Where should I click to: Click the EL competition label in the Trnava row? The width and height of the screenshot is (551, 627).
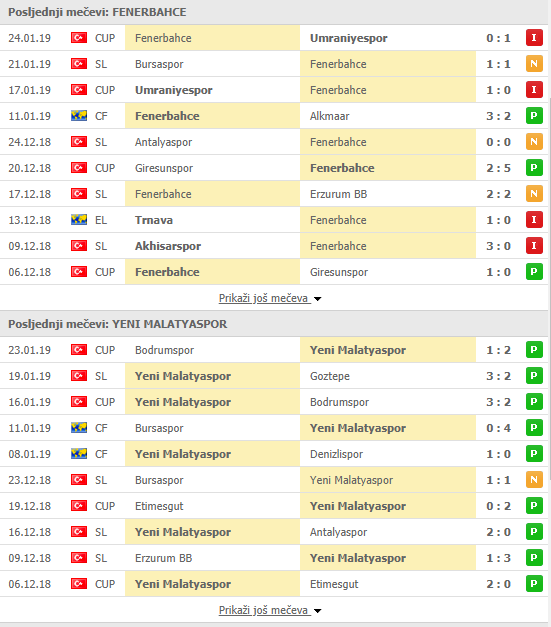point(101,220)
